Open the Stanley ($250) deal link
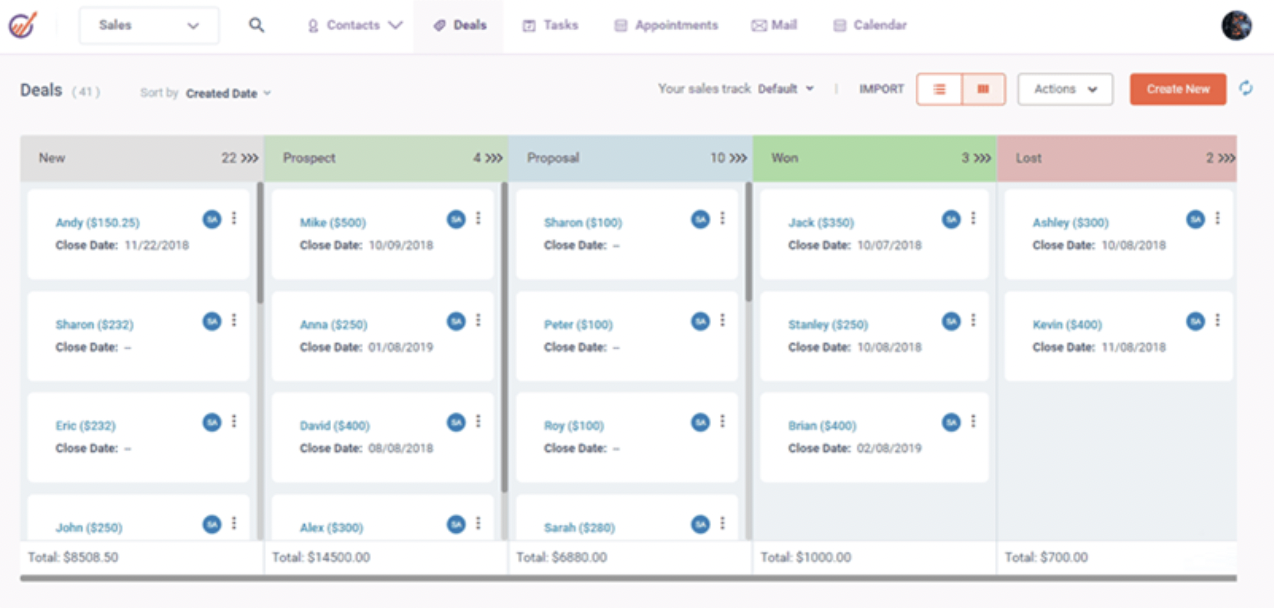The width and height of the screenshot is (1274, 608). pyautogui.click(x=828, y=325)
